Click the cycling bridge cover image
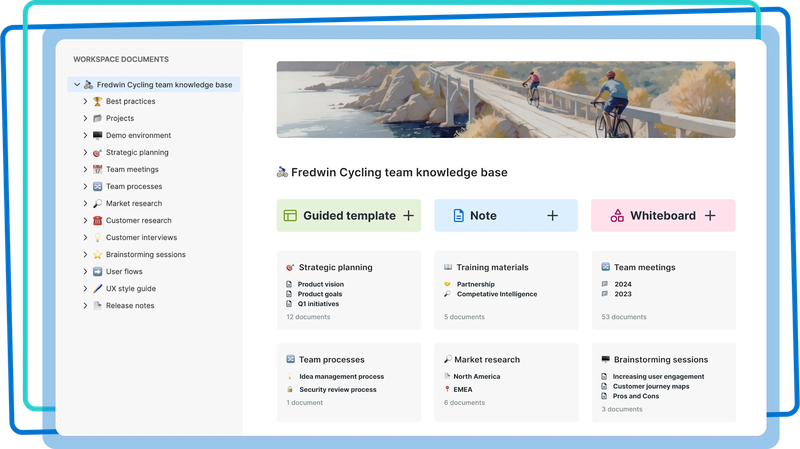 coord(506,99)
